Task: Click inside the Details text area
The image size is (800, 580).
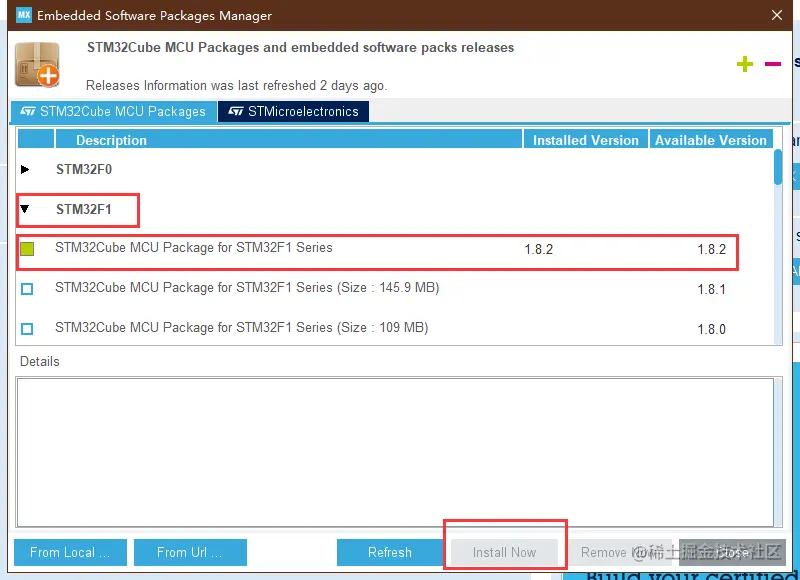Action: pos(395,452)
